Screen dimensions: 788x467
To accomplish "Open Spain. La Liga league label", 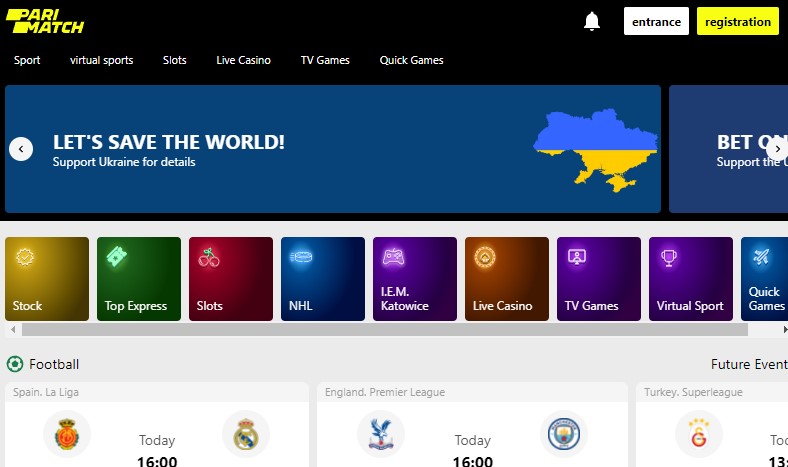I will pyautogui.click(x=46, y=392).
